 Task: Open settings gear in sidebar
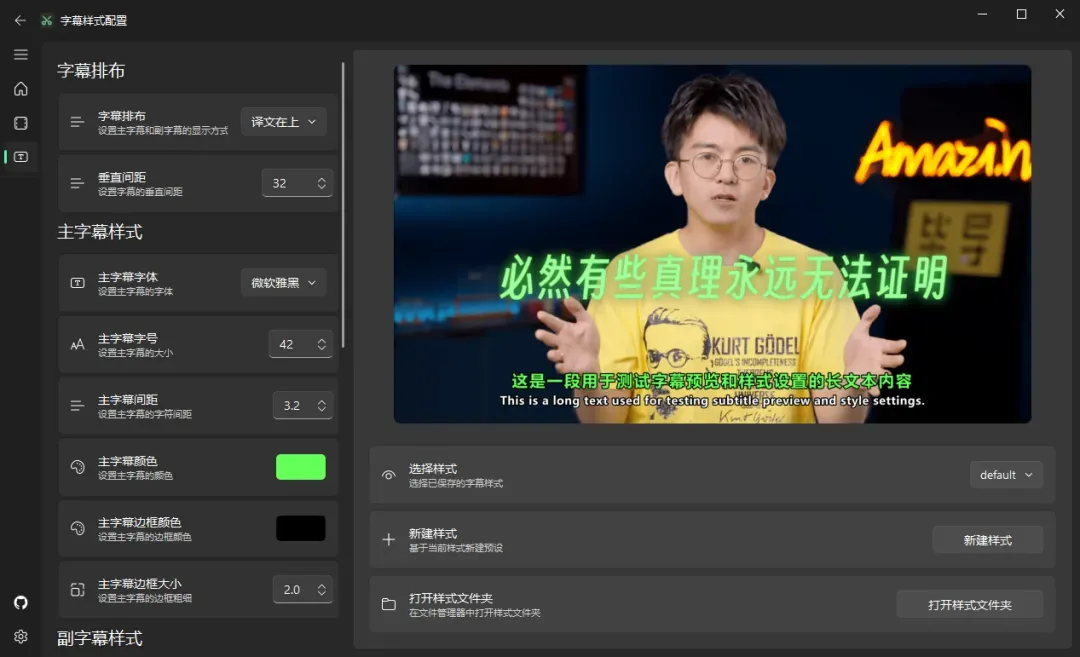click(x=21, y=636)
